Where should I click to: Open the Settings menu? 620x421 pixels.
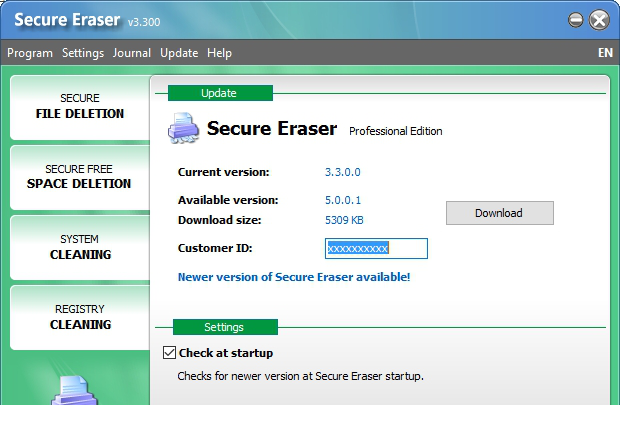tap(83, 53)
